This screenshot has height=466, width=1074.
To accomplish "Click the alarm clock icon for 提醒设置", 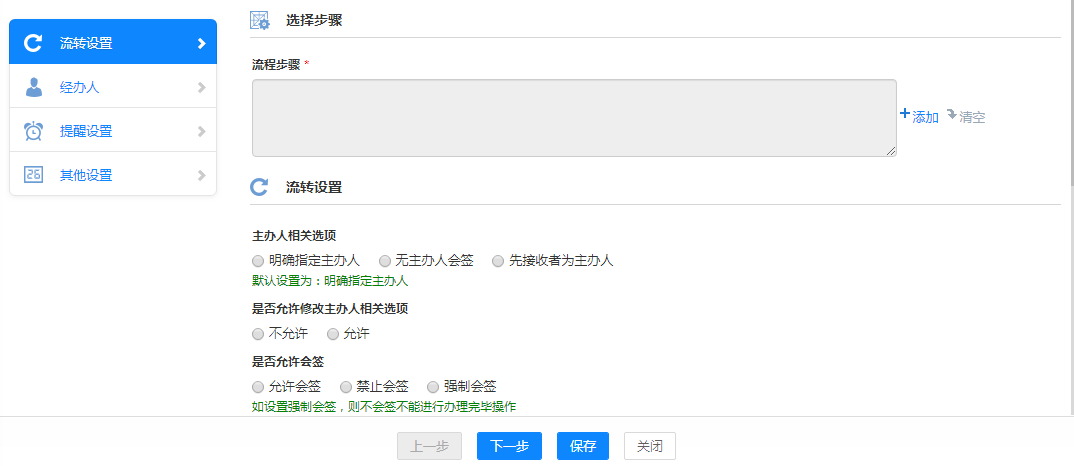I will tap(33, 131).
